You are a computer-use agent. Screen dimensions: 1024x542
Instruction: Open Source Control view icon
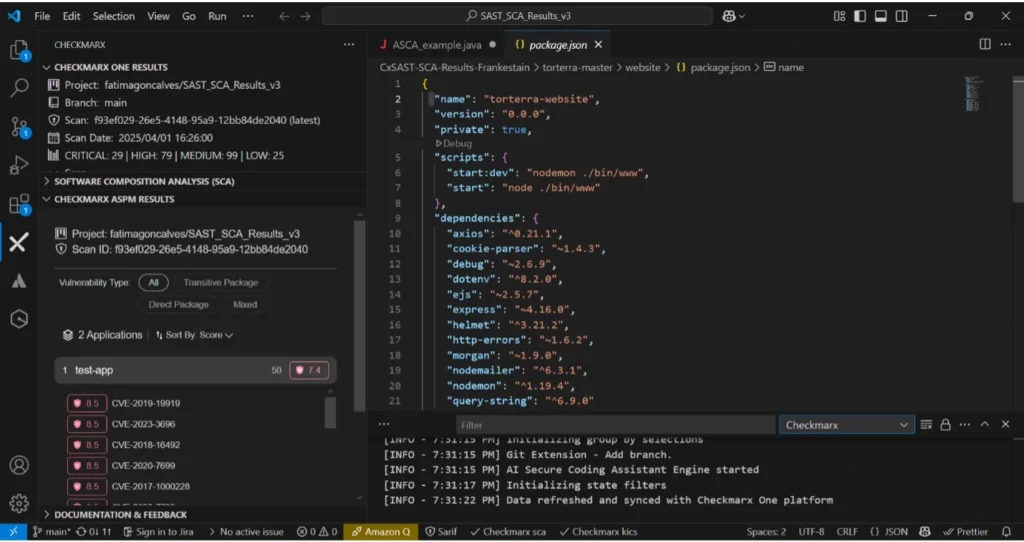click(18, 127)
